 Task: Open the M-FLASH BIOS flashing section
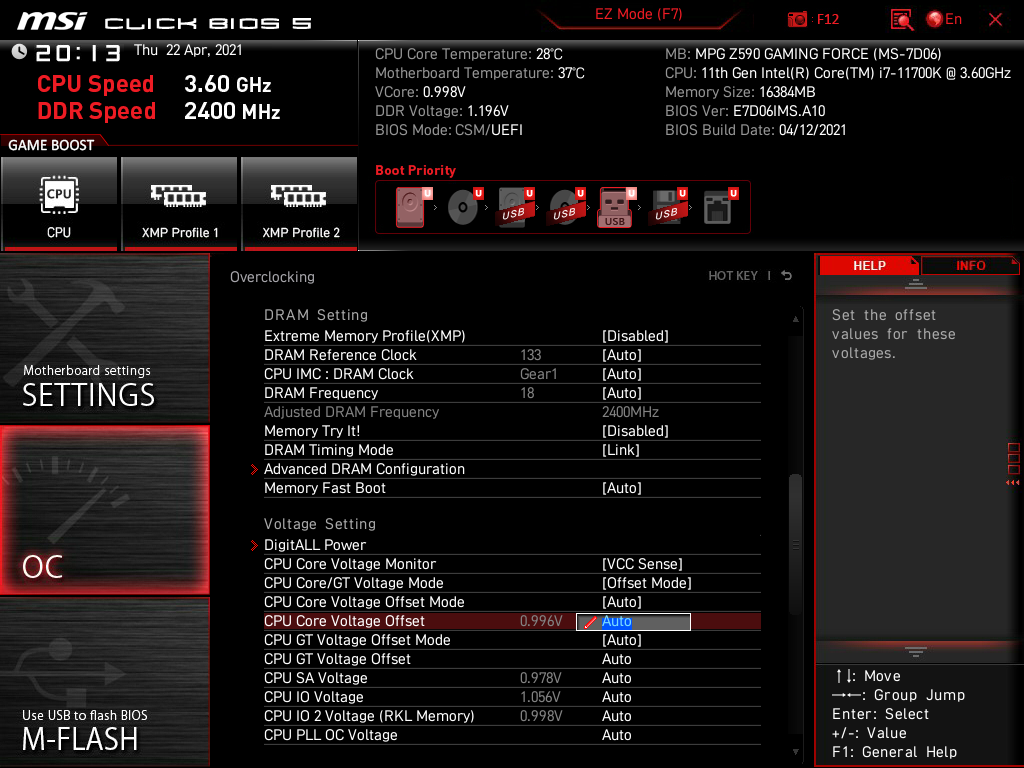pos(104,682)
